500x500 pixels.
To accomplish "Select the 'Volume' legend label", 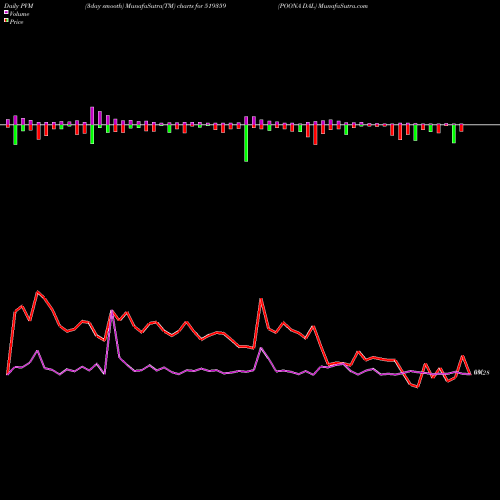I will [x=19, y=14].
